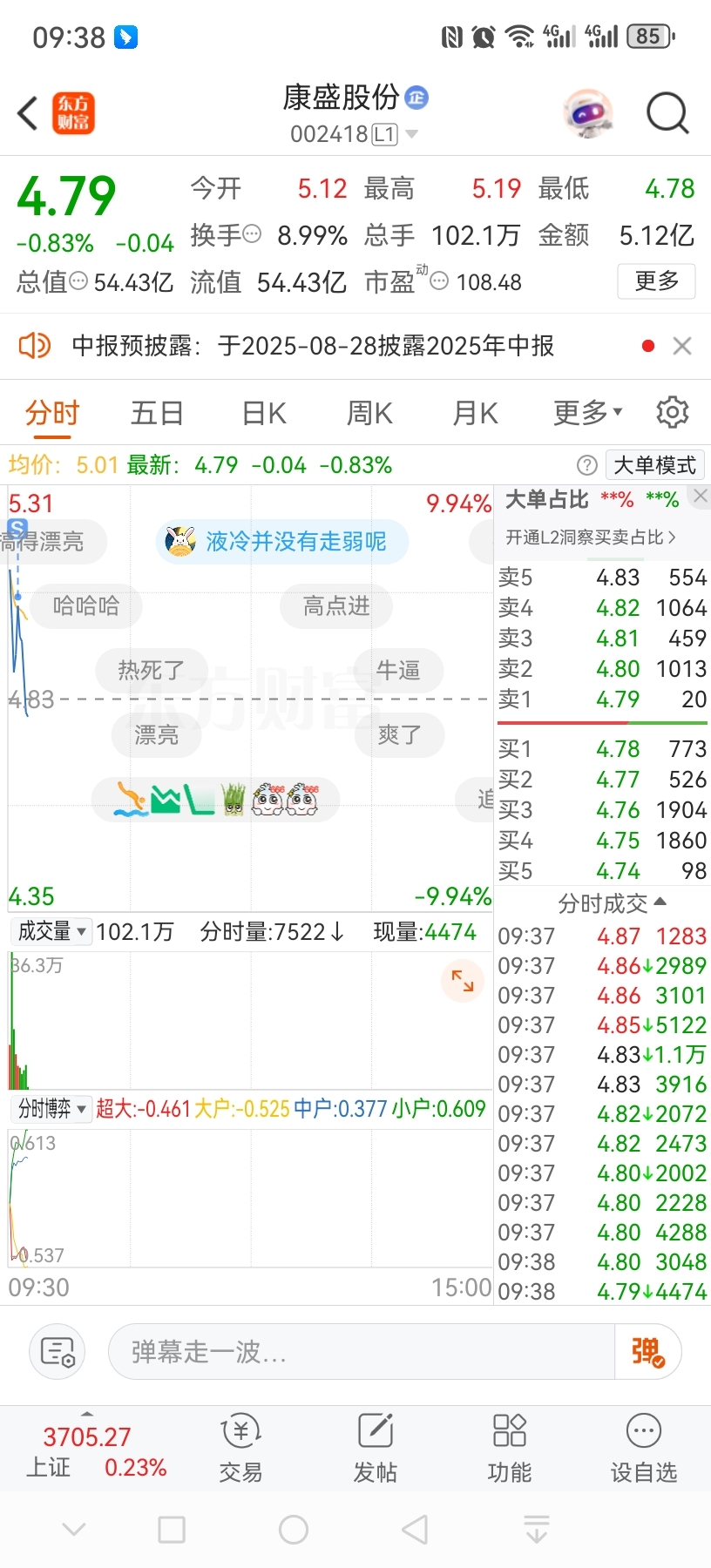The height and width of the screenshot is (1568, 711).
Task: Switch to the 五日 tab
Action: [x=157, y=413]
